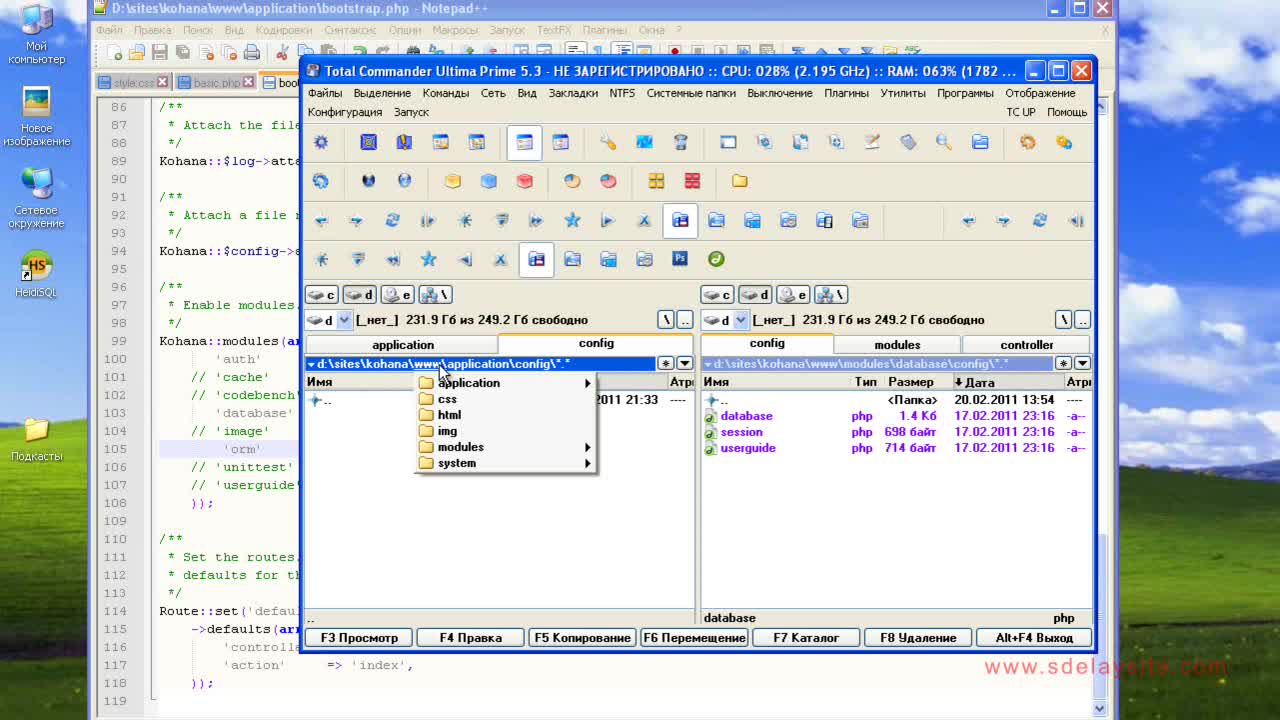Click the dark blue gear icon in Total Commander's top toolbar row
Screen dimensions: 1280x720
(321, 143)
